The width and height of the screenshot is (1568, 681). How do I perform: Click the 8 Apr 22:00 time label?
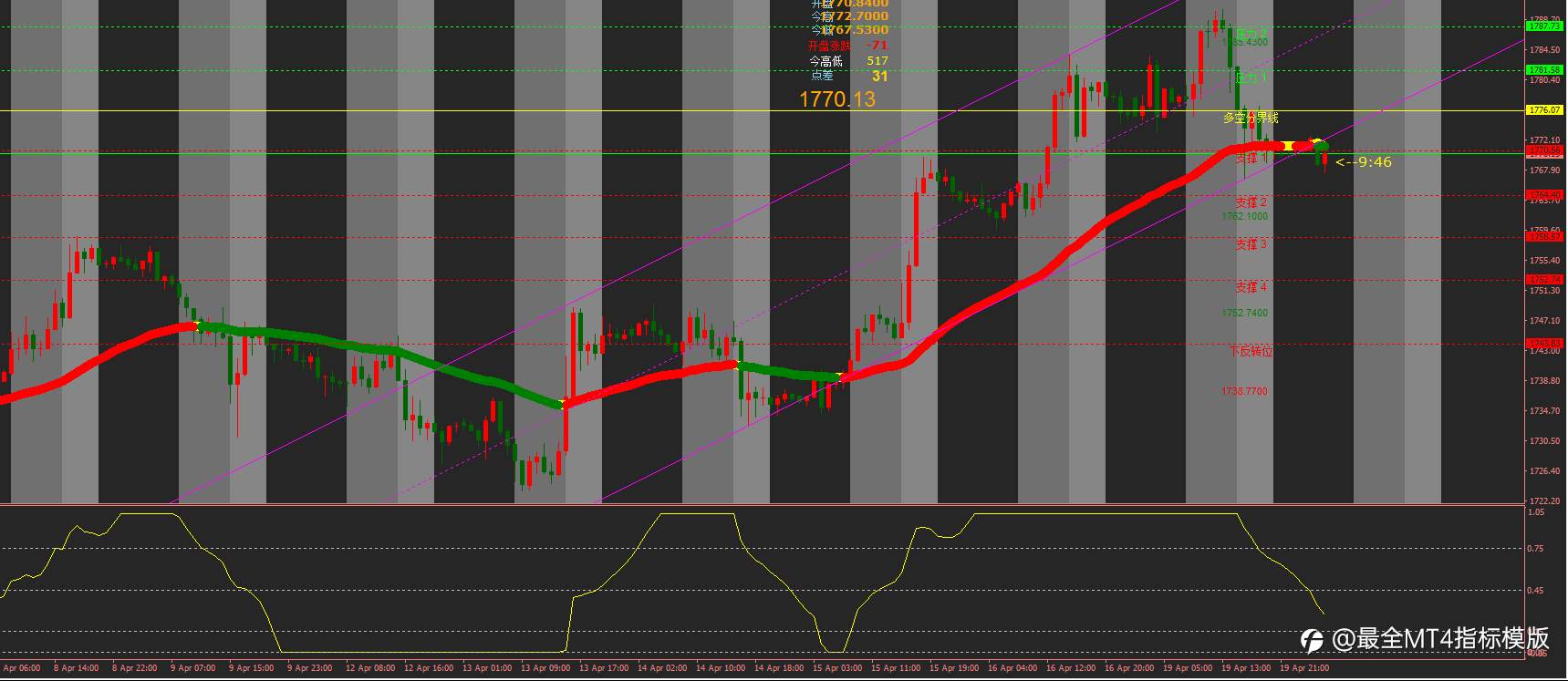click(x=136, y=667)
